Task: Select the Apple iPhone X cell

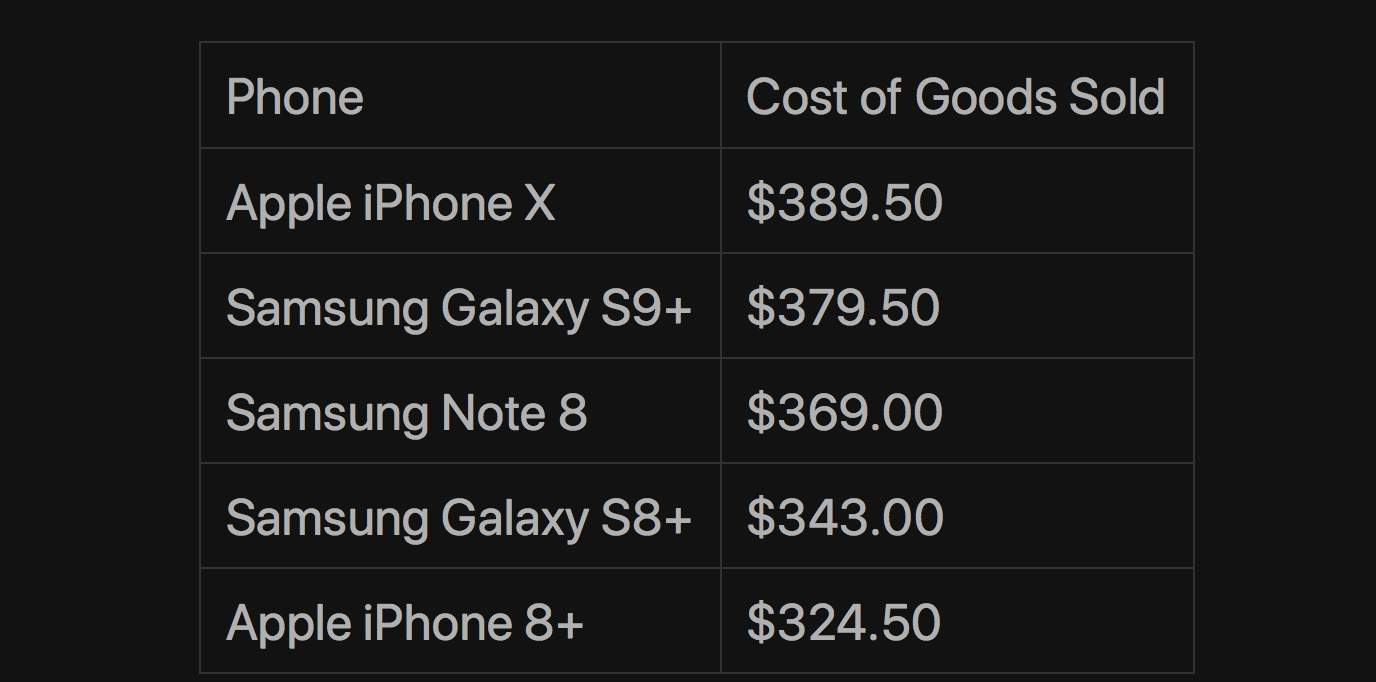Action: point(390,203)
